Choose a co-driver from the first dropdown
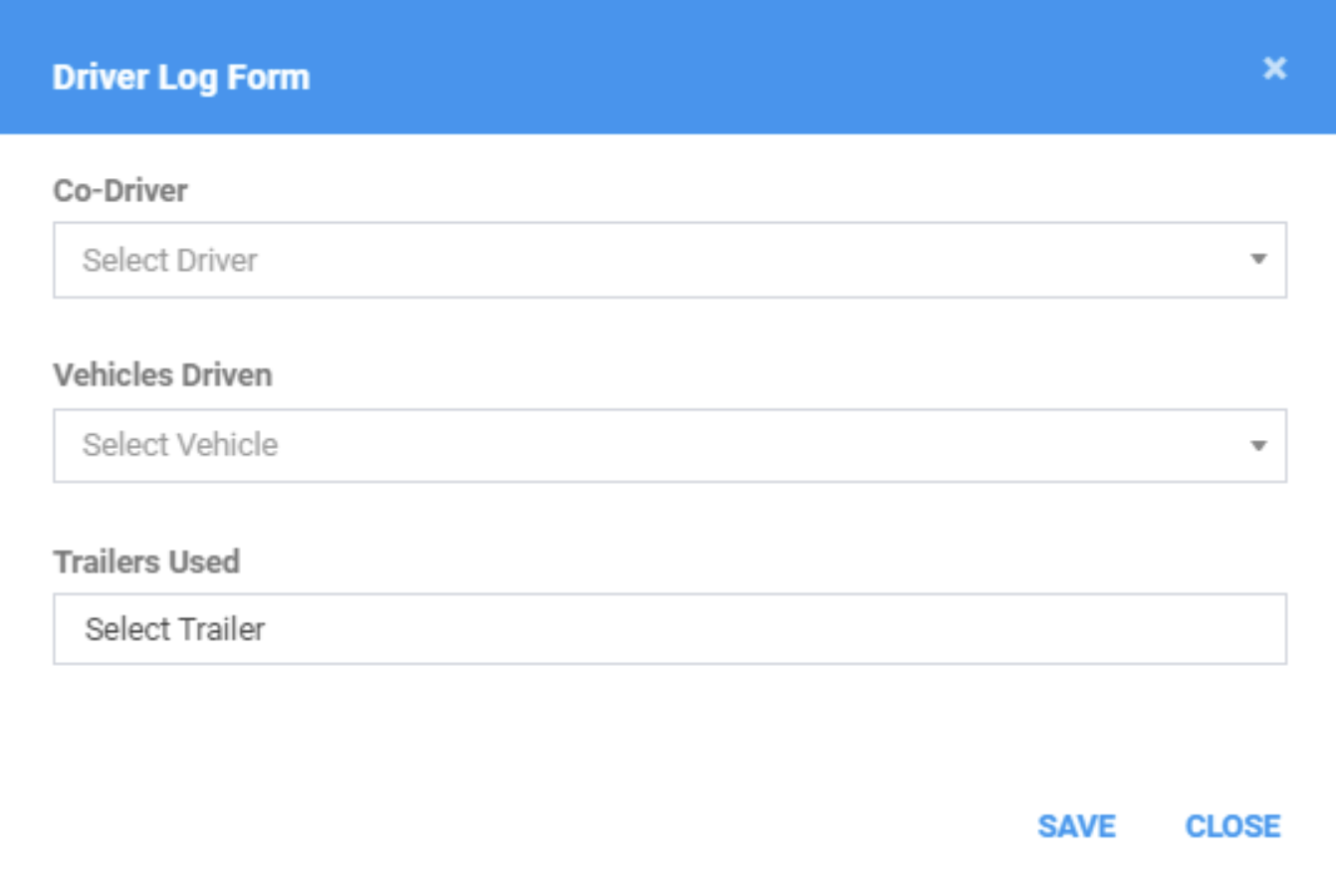1336x896 pixels. (670, 260)
